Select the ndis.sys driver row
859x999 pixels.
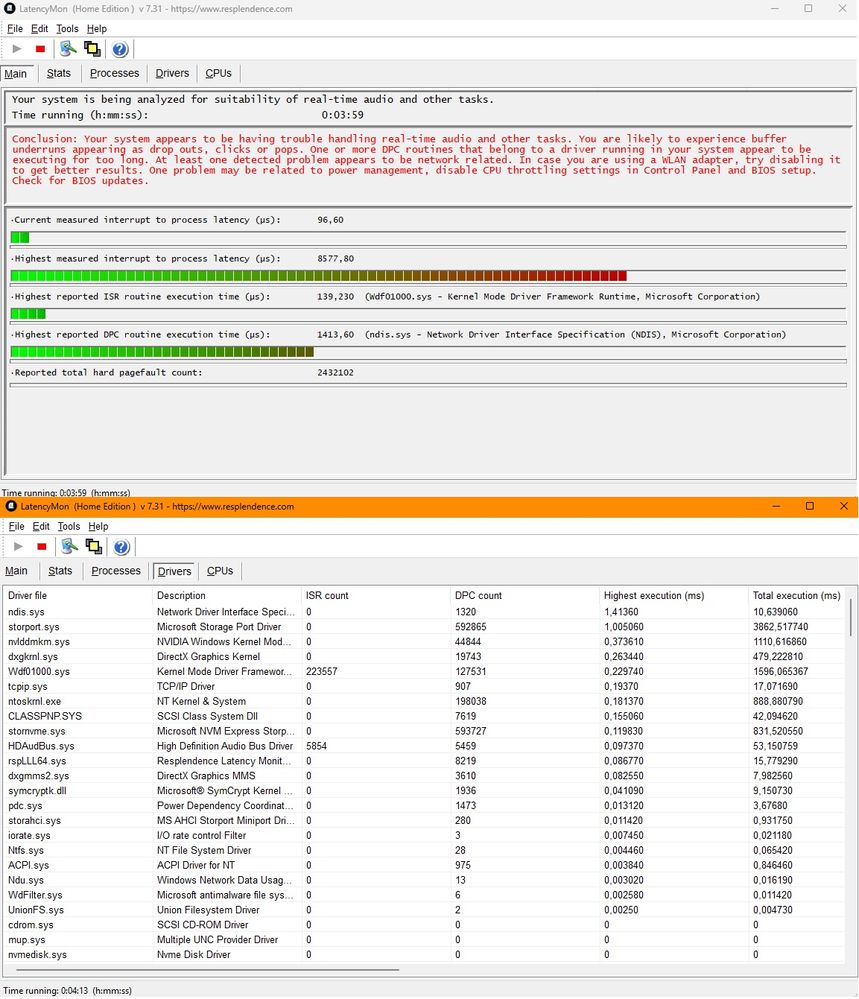point(424,612)
